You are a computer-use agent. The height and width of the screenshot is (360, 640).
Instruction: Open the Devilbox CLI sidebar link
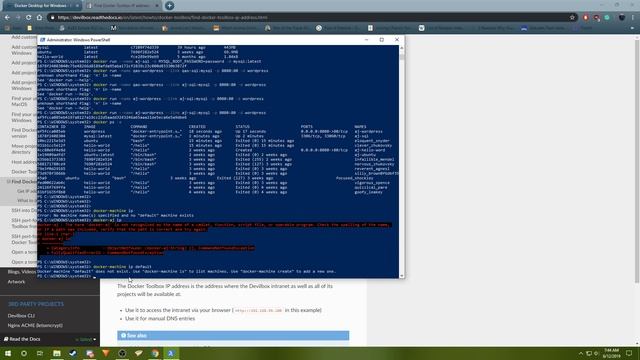coord(21,316)
